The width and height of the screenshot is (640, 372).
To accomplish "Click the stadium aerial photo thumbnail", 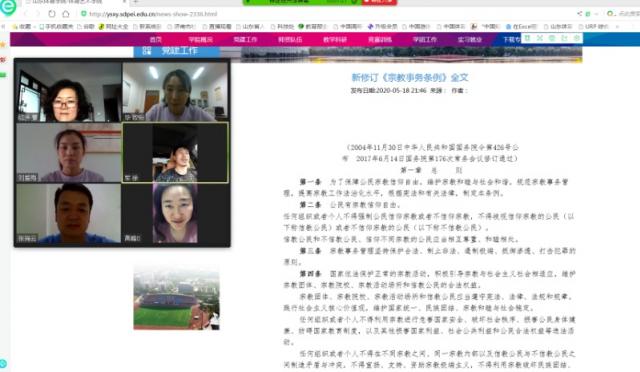I will pos(176,298).
